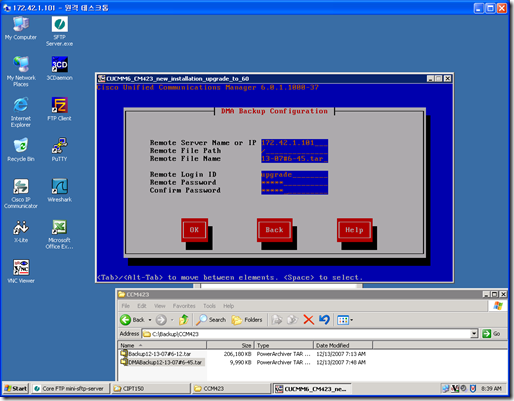
Task: Click Forward arrow in CCM423 explorer toolbar
Action: (x=161, y=320)
